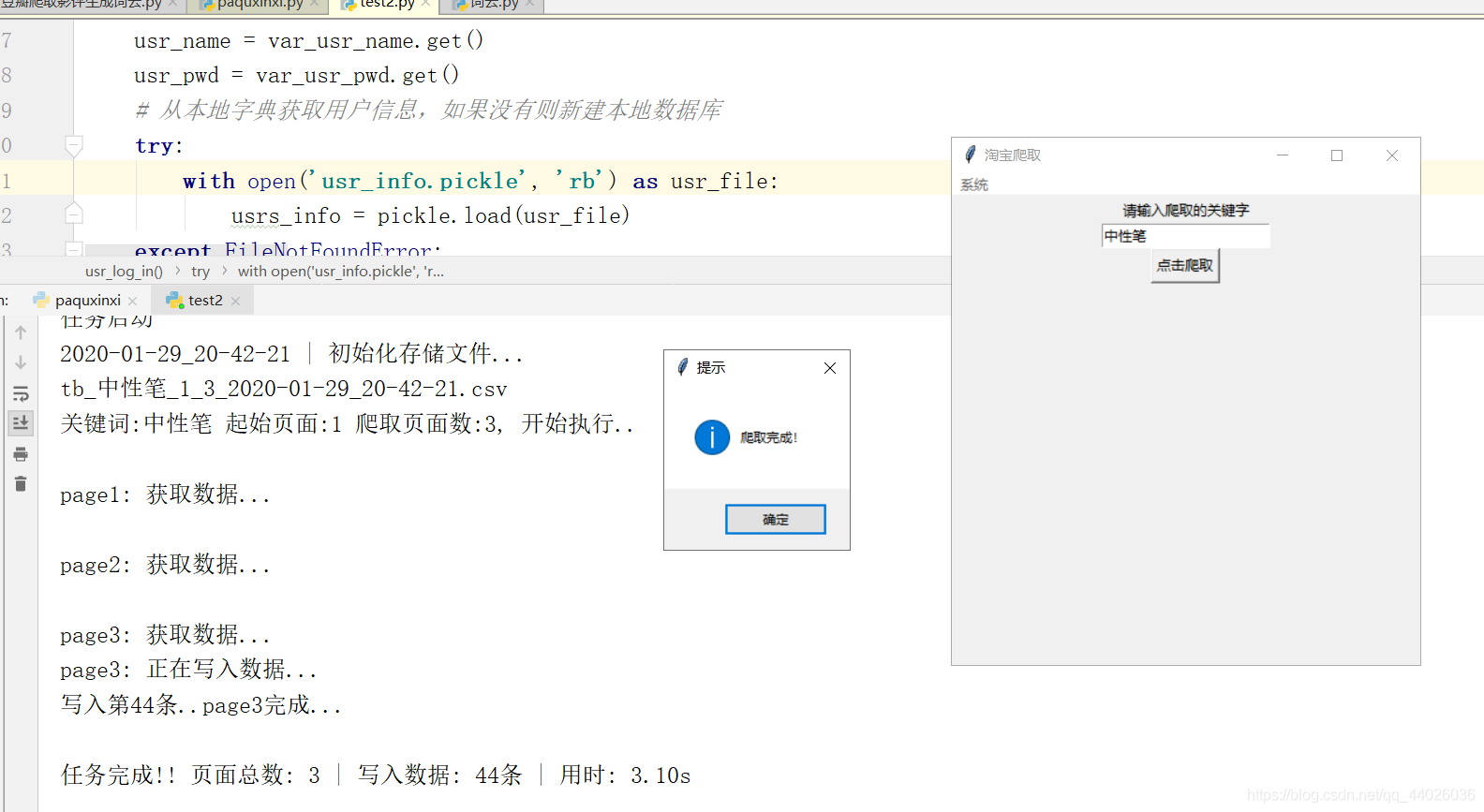This screenshot has width=1484, height=812.
Task: Click the 请输入爬取的关键字 label
Action: (x=1186, y=211)
